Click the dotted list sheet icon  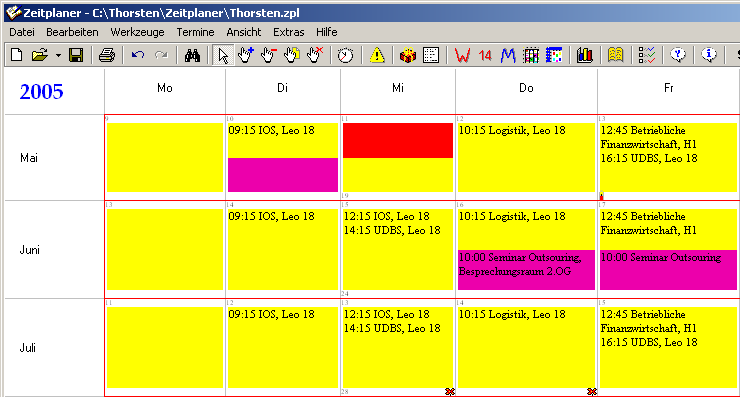coord(431,55)
